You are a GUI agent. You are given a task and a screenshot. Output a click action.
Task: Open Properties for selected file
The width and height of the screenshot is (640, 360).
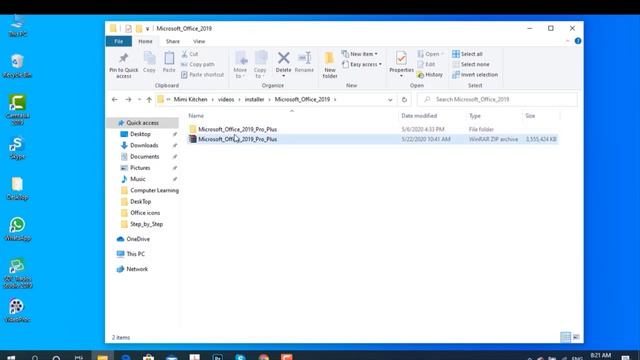click(x=401, y=64)
